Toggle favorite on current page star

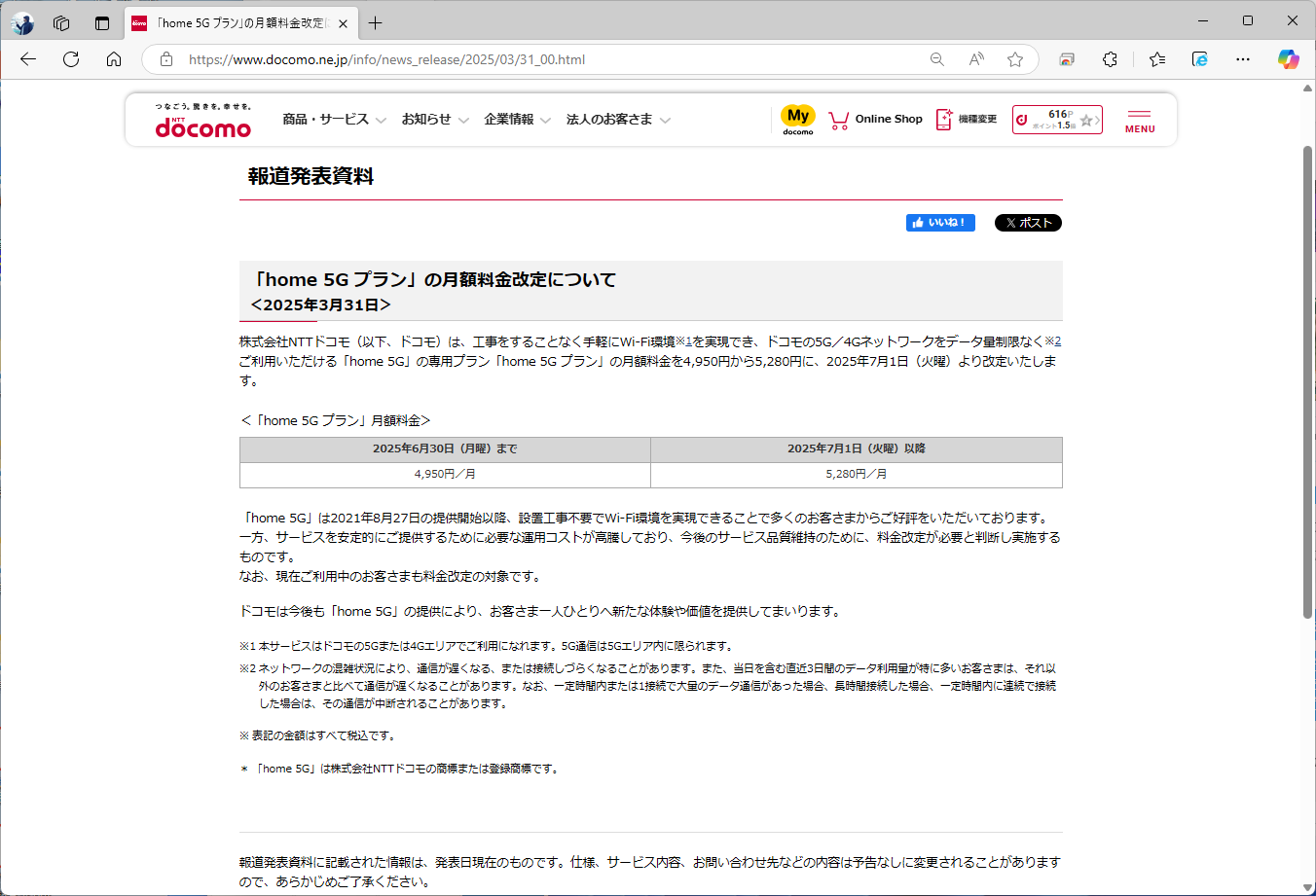click(x=1015, y=59)
